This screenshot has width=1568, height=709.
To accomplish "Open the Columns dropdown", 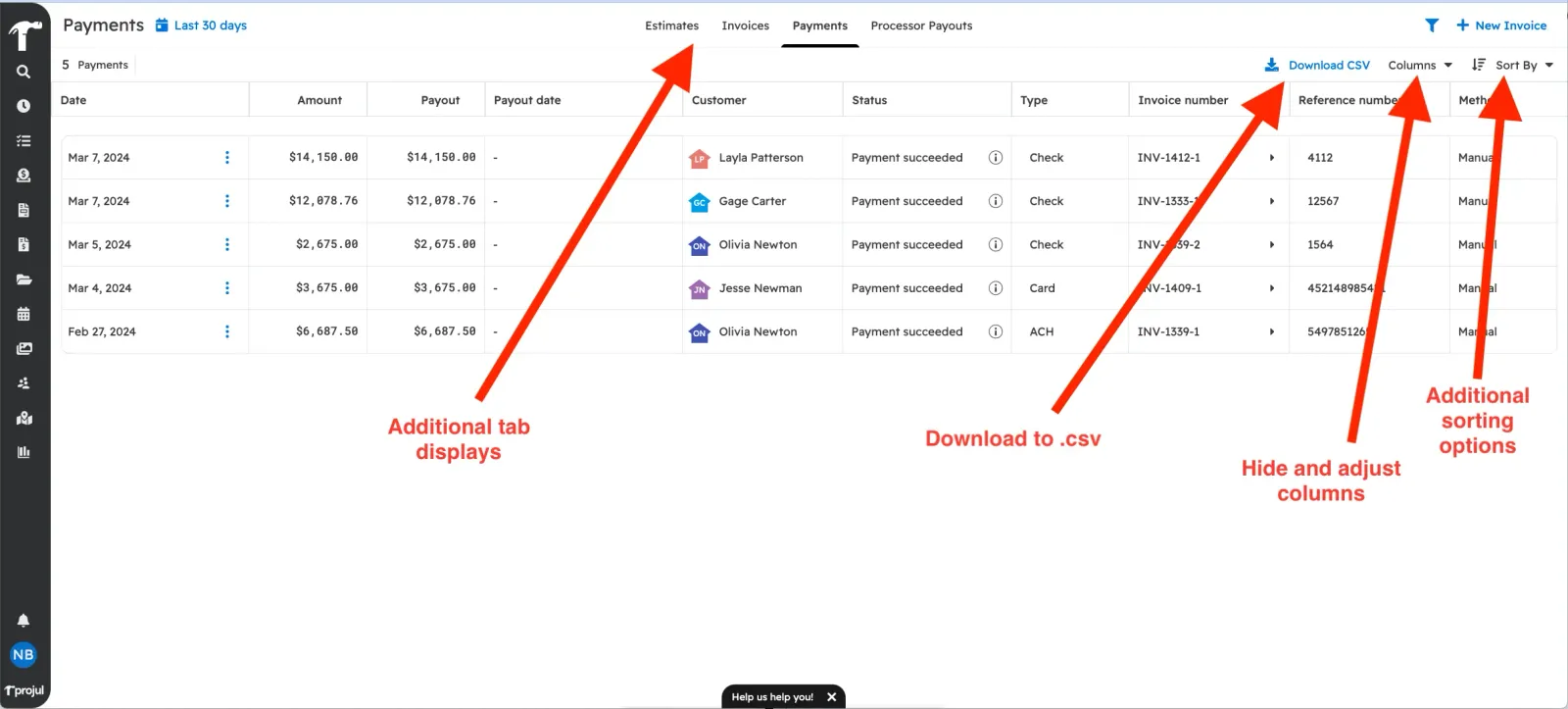I will pos(1420,65).
